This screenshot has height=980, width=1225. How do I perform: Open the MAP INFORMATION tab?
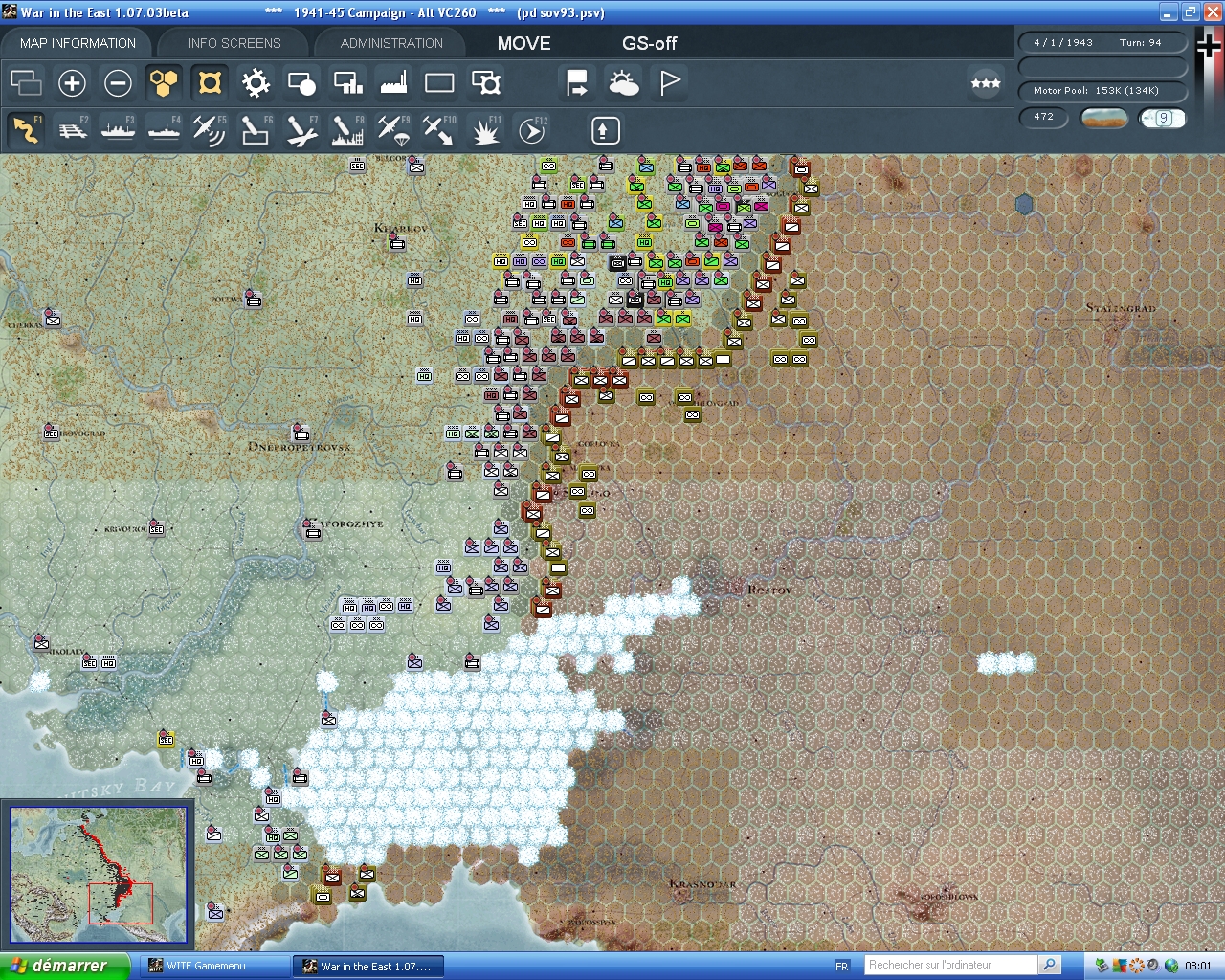[78, 43]
